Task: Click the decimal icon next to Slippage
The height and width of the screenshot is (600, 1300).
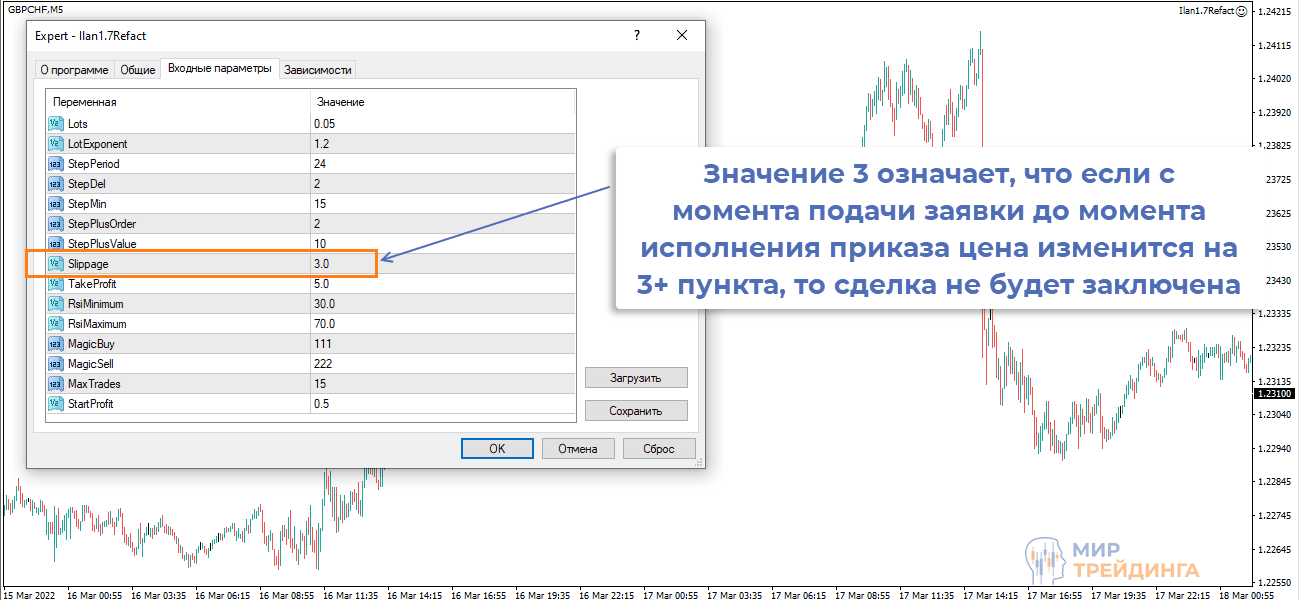Action: (55, 263)
